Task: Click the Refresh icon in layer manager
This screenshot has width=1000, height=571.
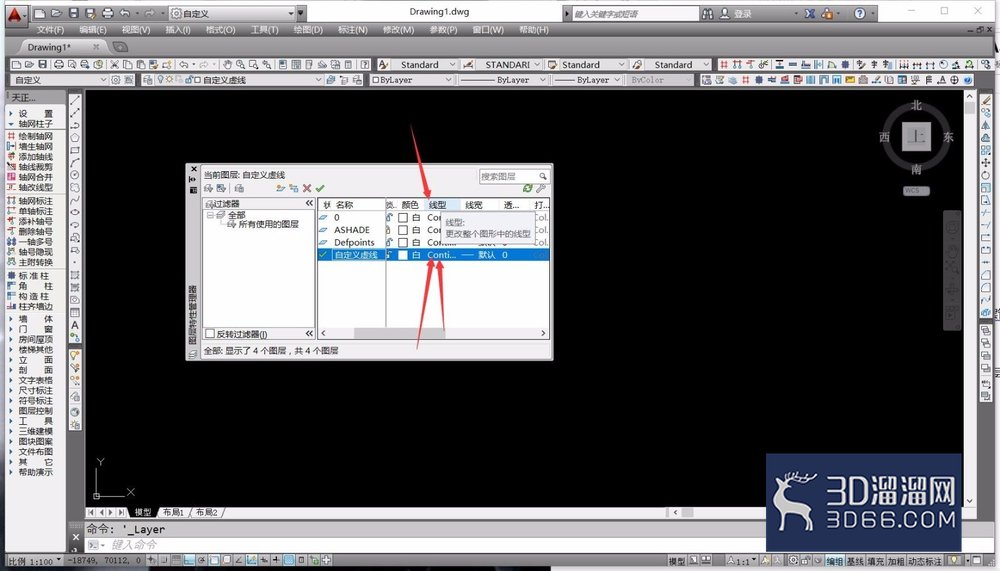Action: tap(527, 188)
